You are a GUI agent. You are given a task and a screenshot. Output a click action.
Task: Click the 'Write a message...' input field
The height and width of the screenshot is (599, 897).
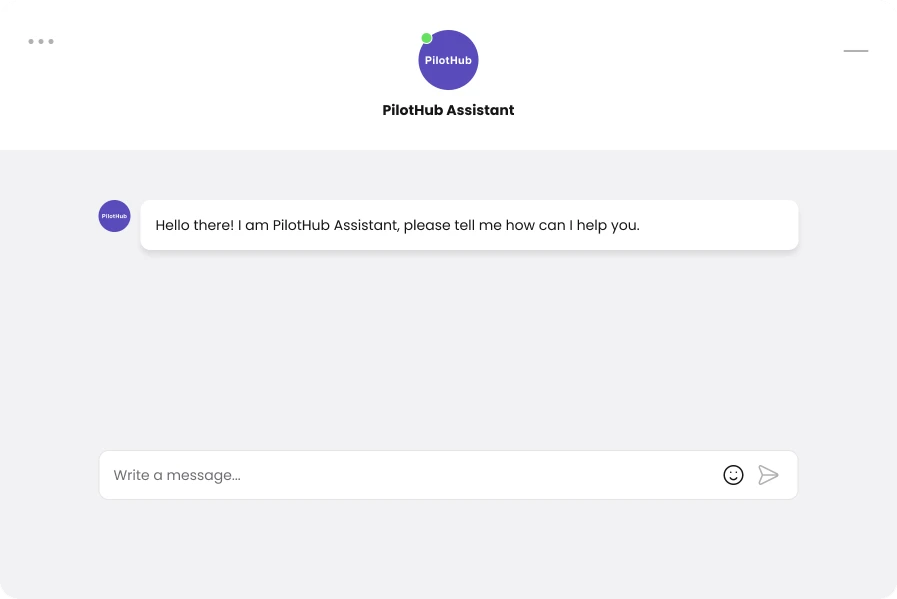click(300, 475)
